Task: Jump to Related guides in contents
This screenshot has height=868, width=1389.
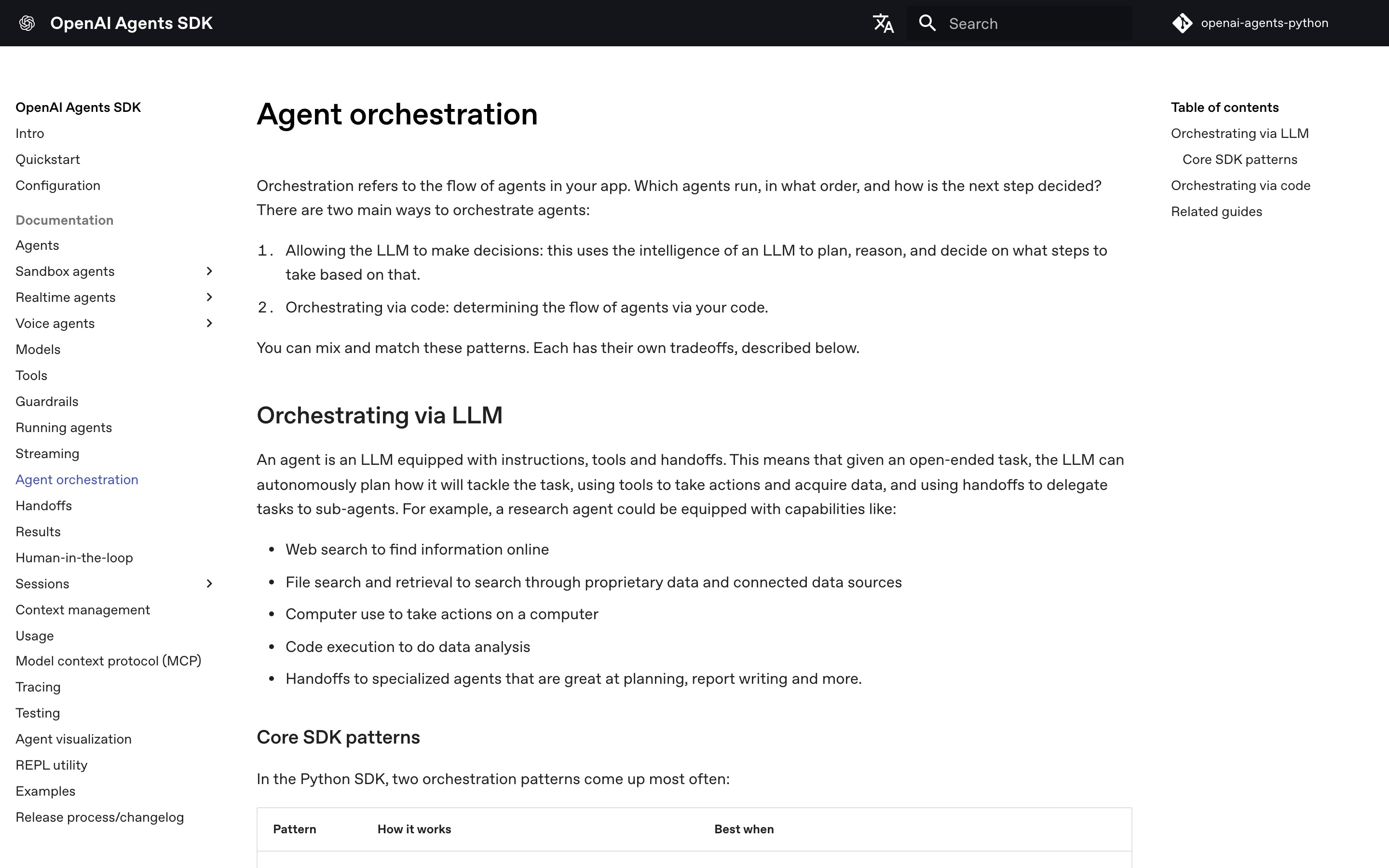Action: tap(1216, 212)
